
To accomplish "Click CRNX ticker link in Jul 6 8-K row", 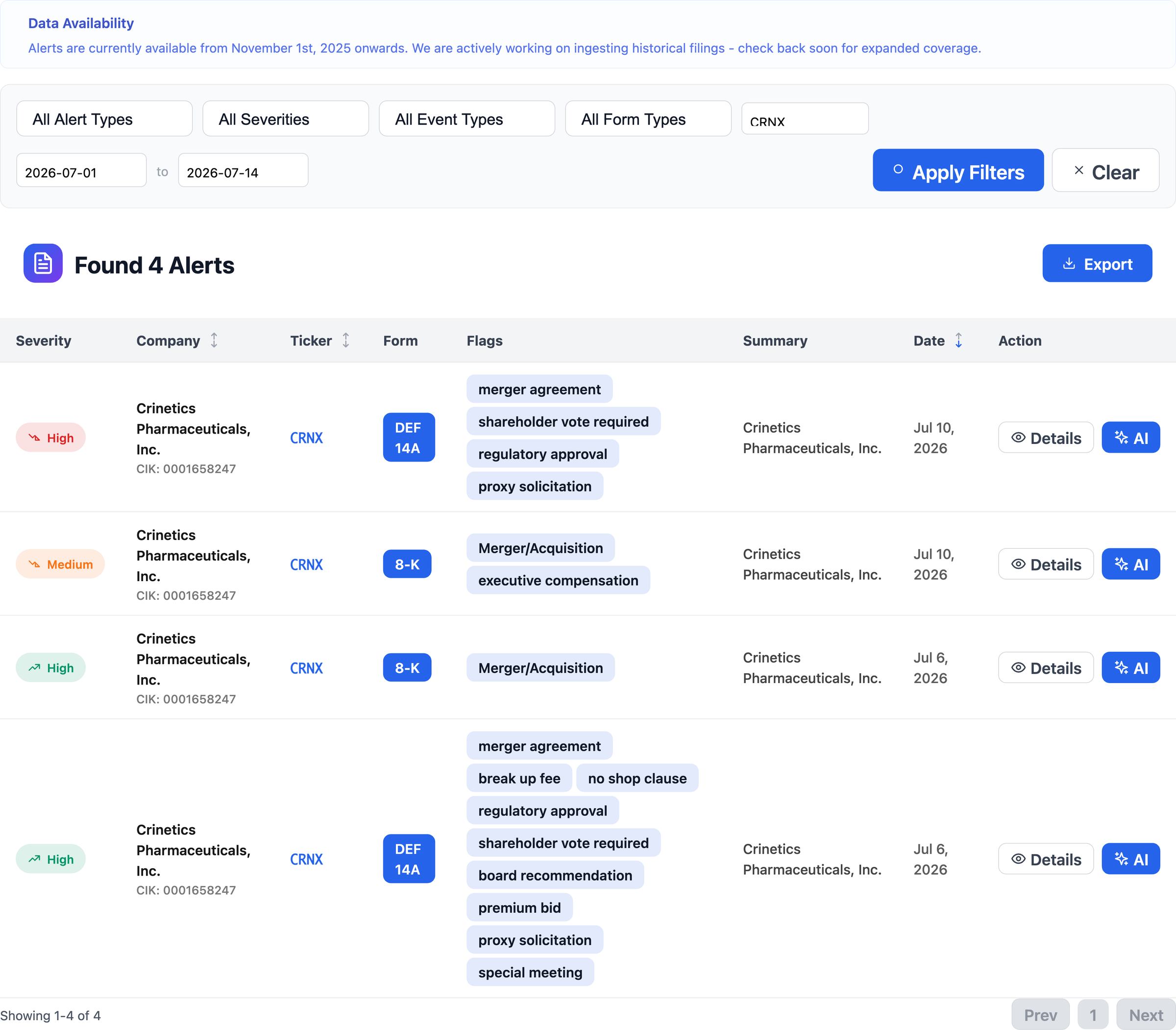I will click(306, 668).
